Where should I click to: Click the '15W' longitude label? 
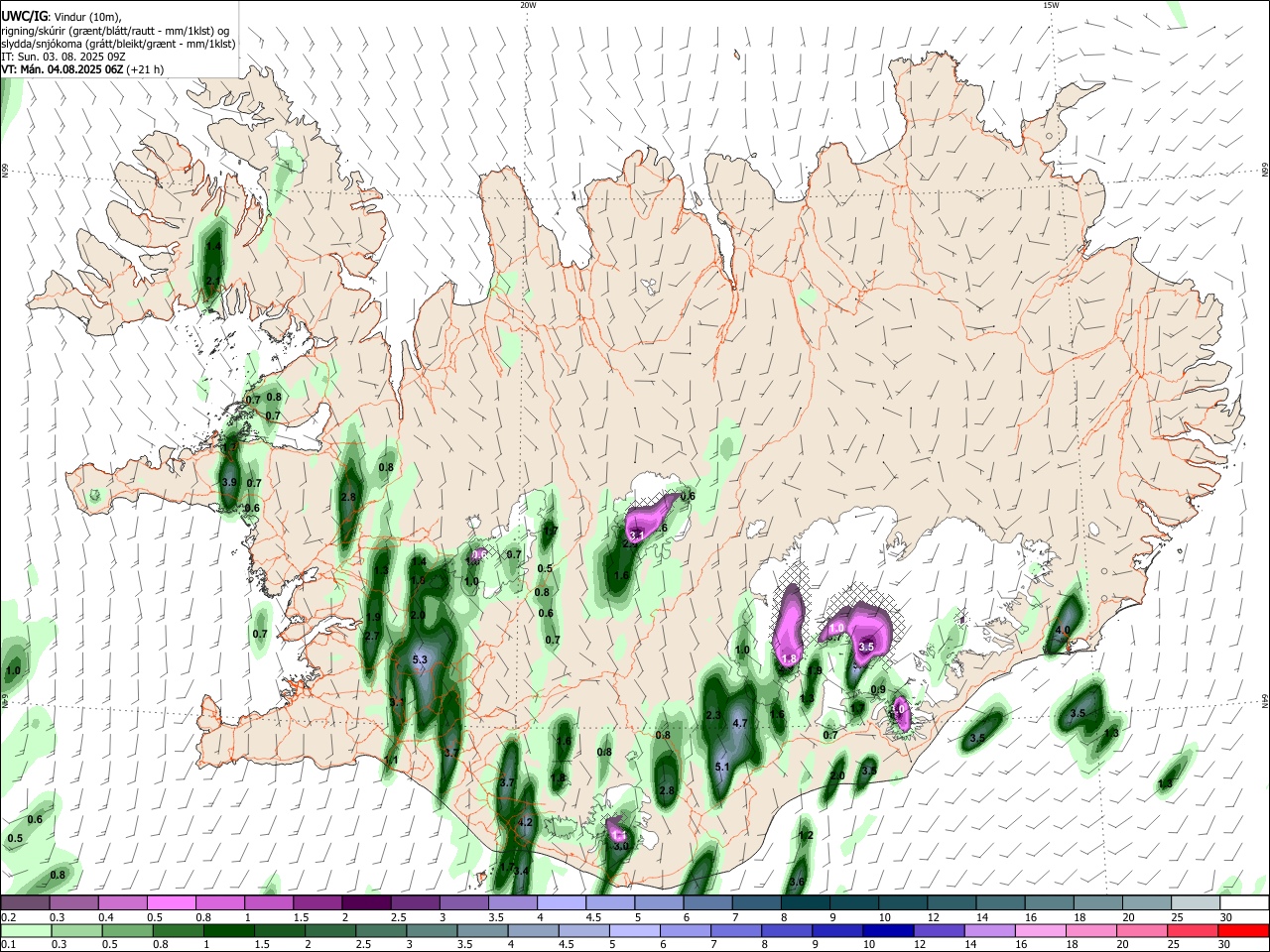pos(1051,5)
